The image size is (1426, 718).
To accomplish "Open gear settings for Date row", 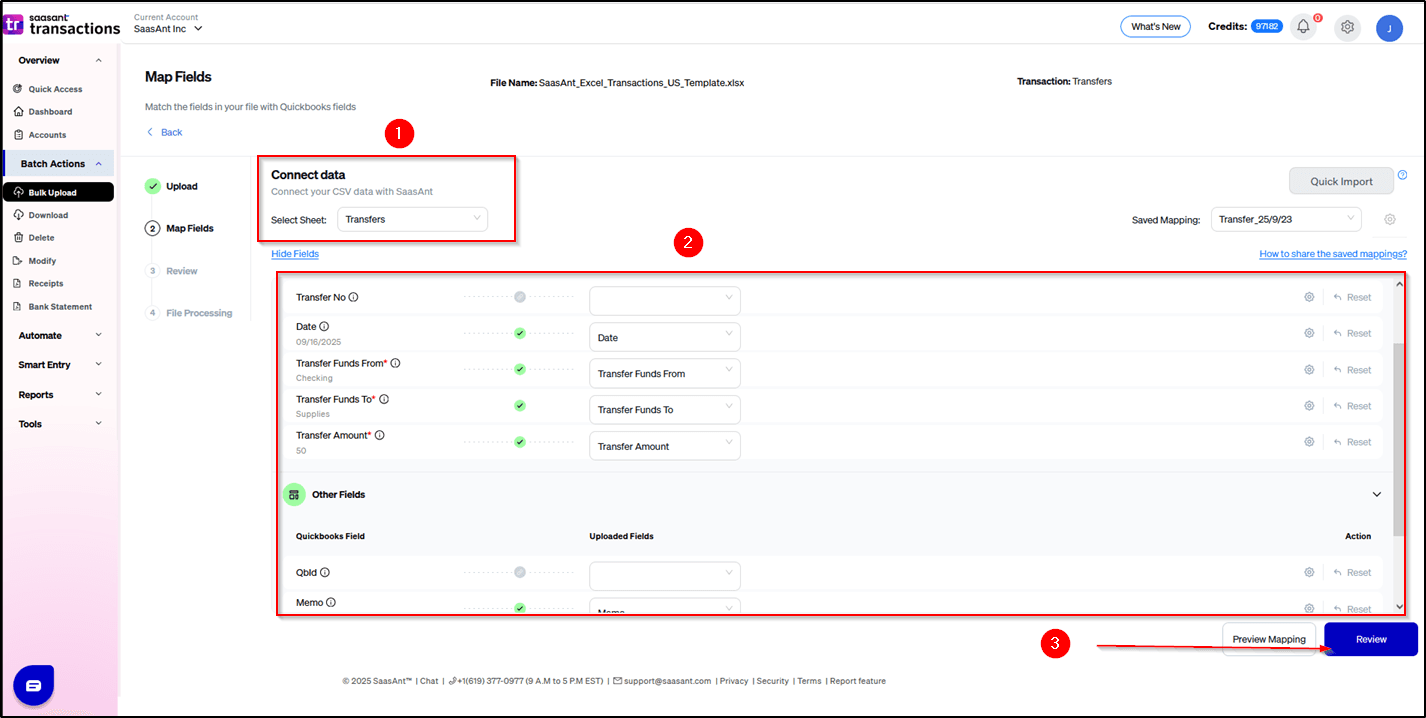I will 1309,333.
